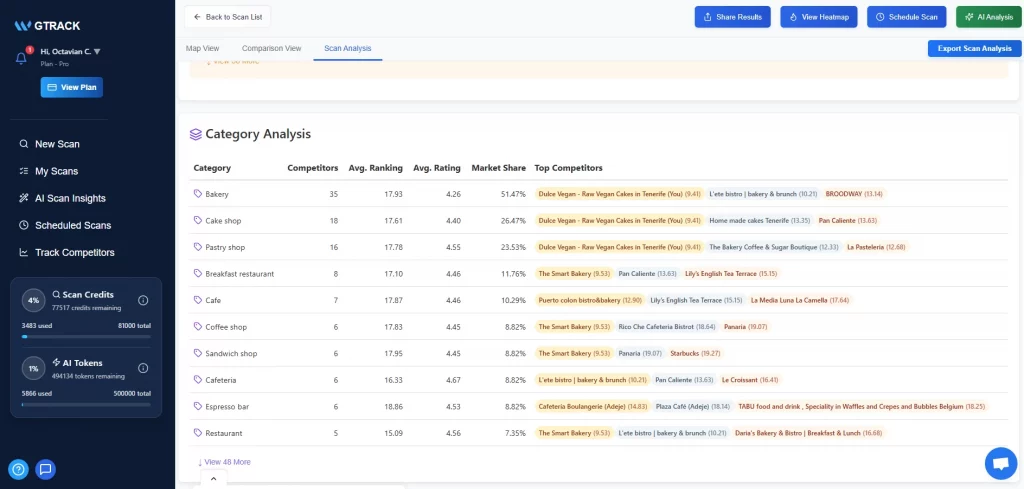Image resolution: width=1024 pixels, height=489 pixels.
Task: Open help question mark button
Action: (18, 469)
